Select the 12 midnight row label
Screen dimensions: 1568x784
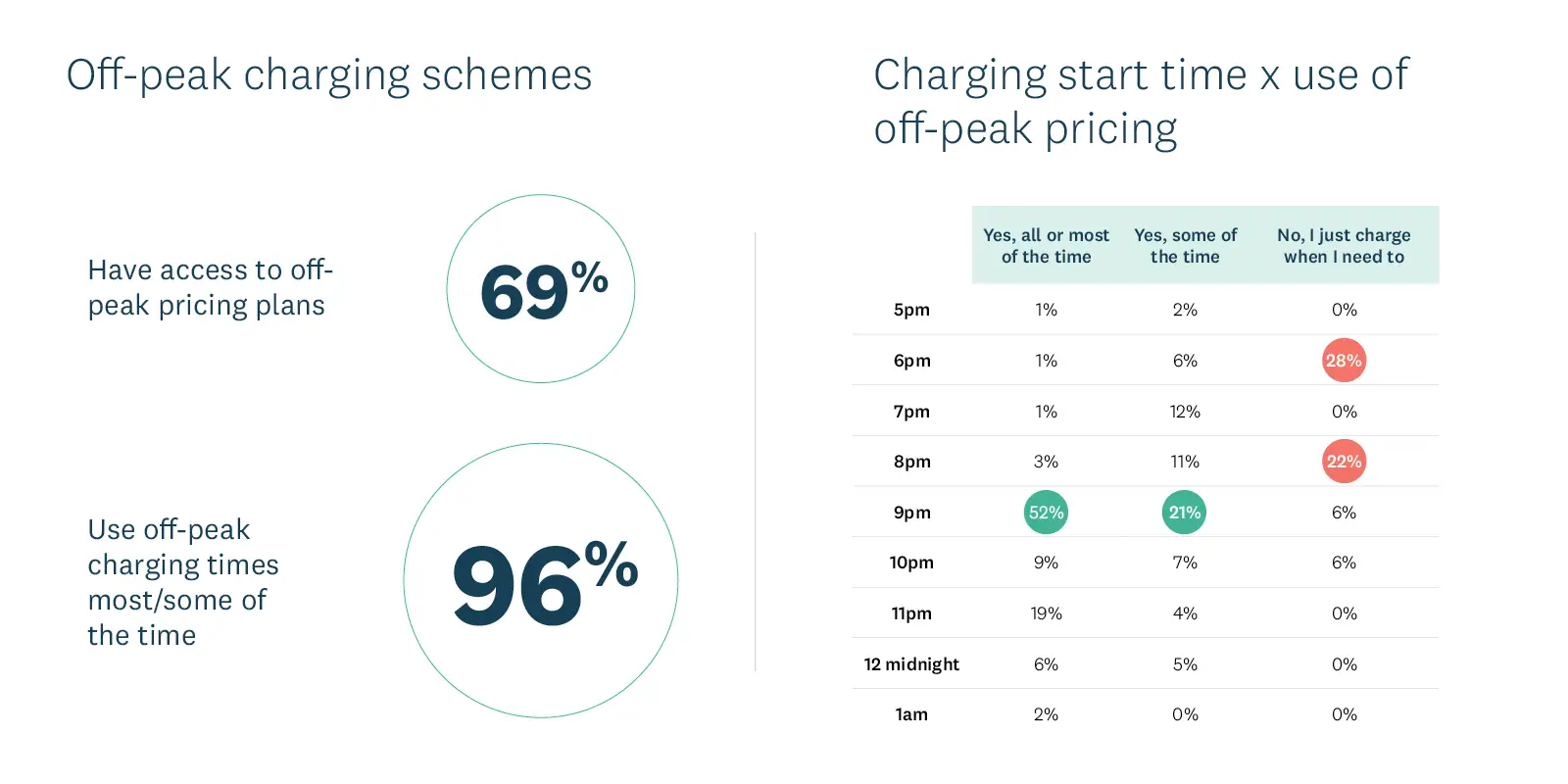911,664
